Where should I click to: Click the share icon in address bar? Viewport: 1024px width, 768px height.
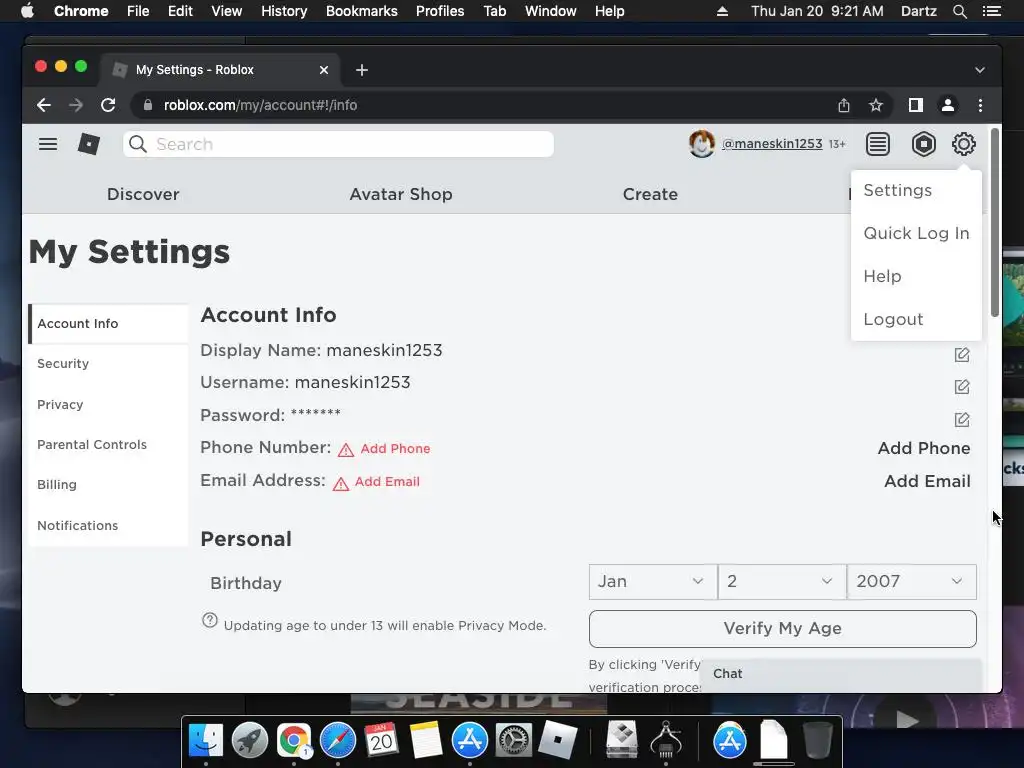coord(844,105)
